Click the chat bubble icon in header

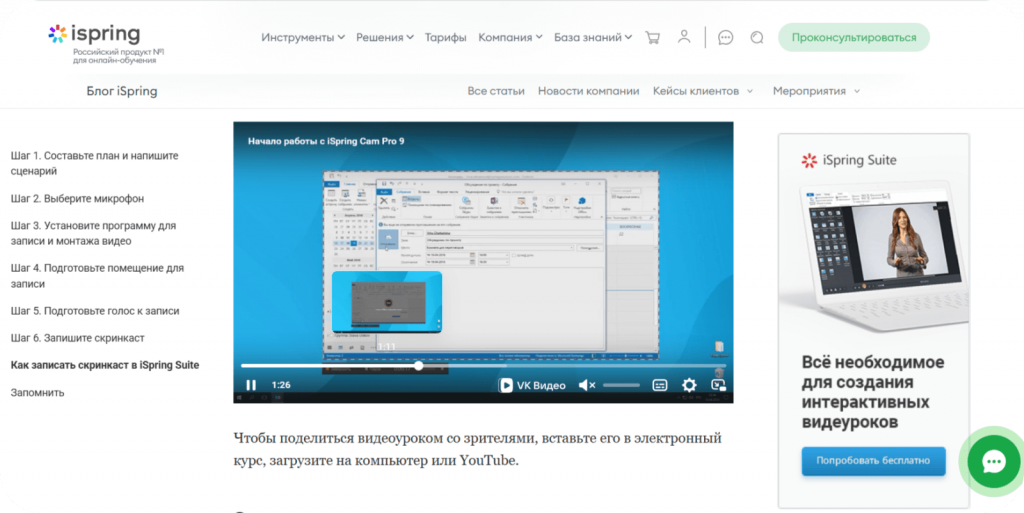coord(726,37)
